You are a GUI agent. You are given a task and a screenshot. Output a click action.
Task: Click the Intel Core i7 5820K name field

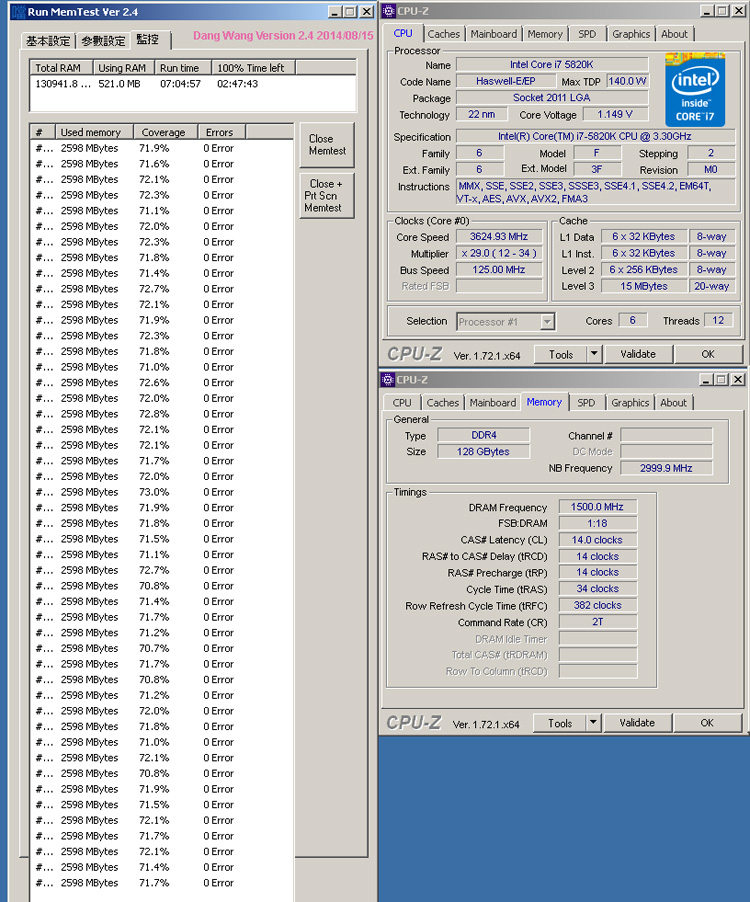552,64
